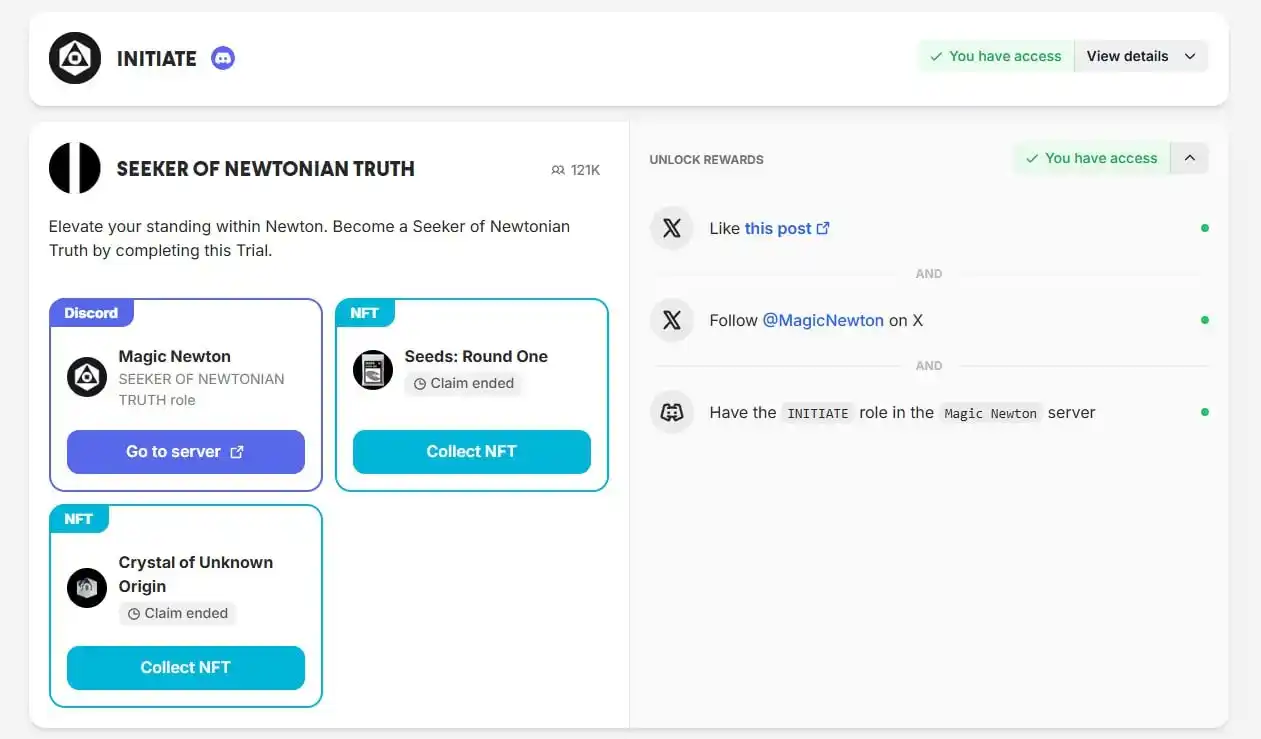
Task: Open the Go to server button
Action: (186, 452)
